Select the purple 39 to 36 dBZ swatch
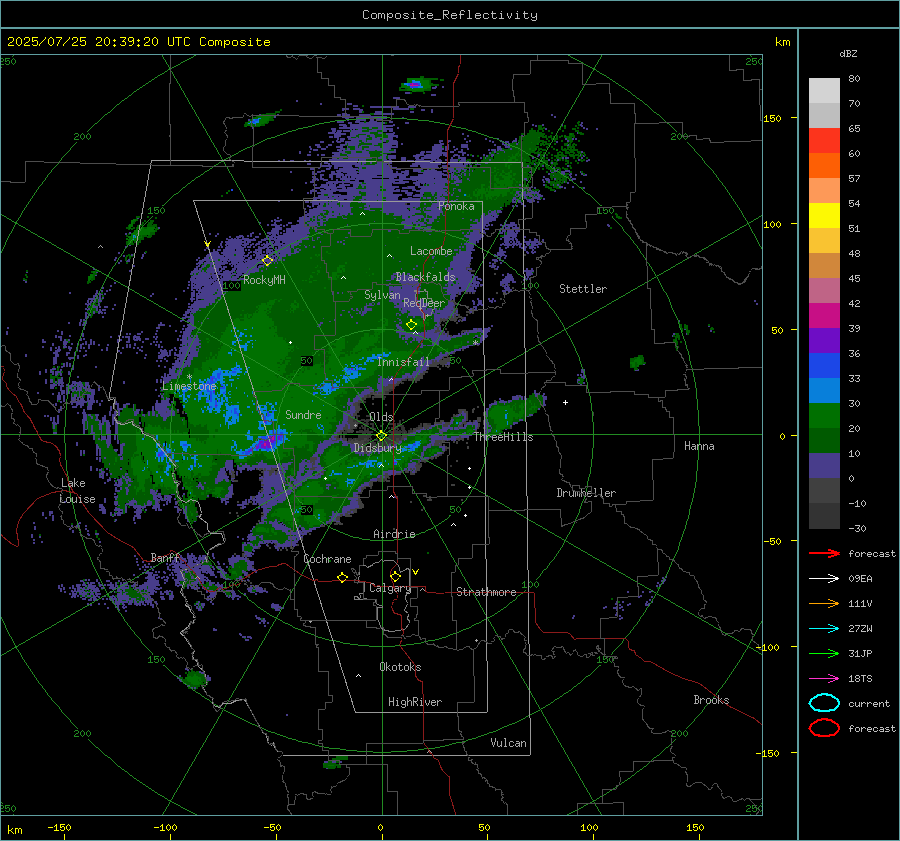 tap(824, 341)
